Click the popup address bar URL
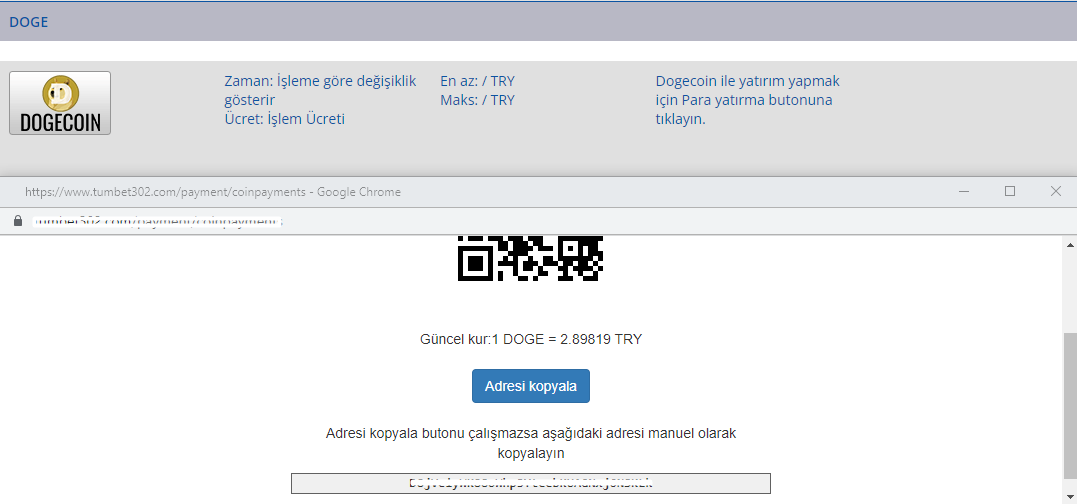 coord(159,222)
